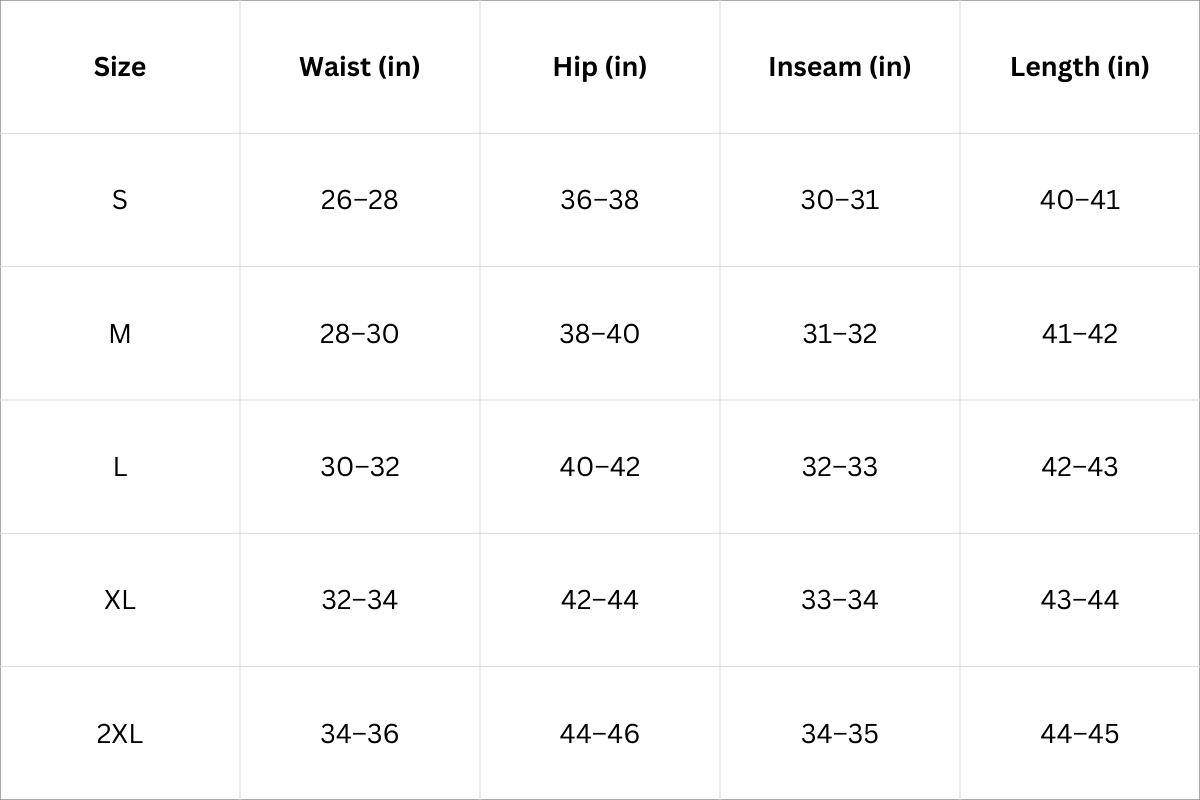1200x800 pixels.
Task: Select the Hip (in) header cell
Action: click(x=600, y=67)
